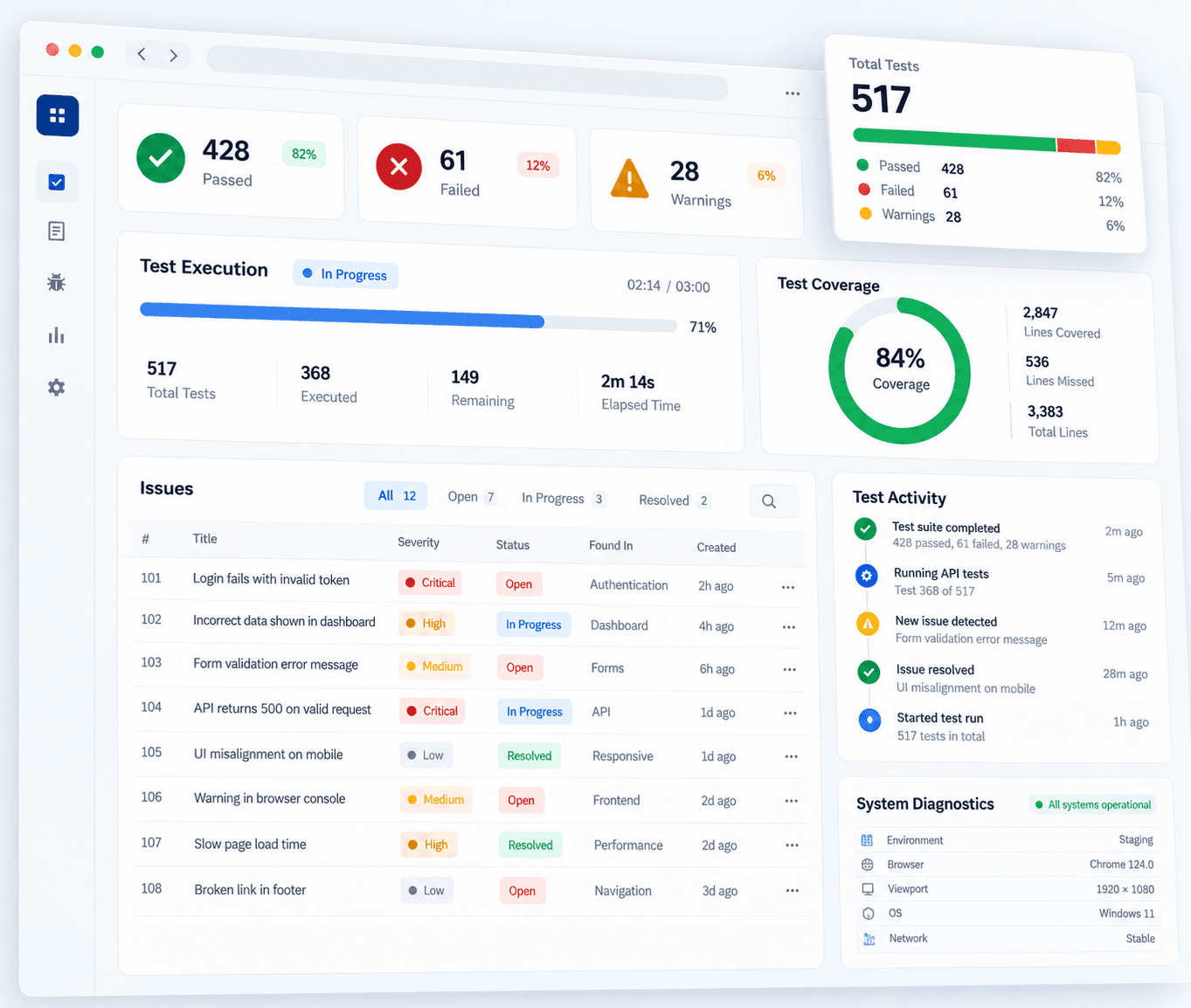Image resolution: width=1191 pixels, height=1008 pixels.
Task: Click the Test suite completed check icon
Action: 865,528
